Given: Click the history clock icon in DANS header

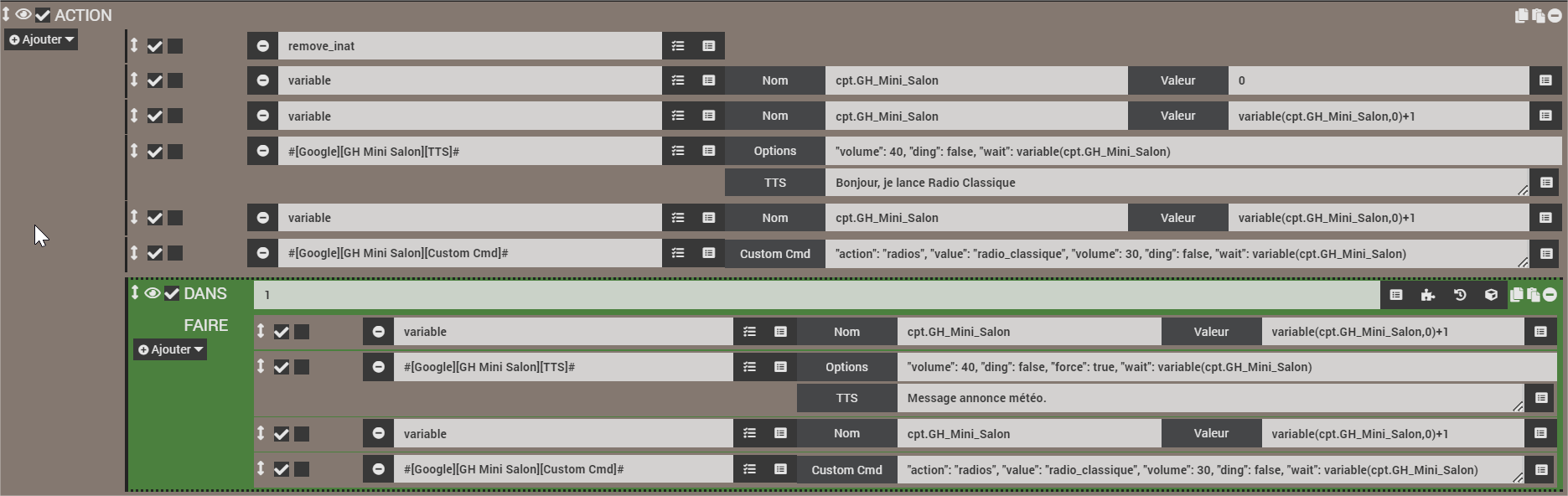Looking at the screenshot, I should [x=1460, y=295].
